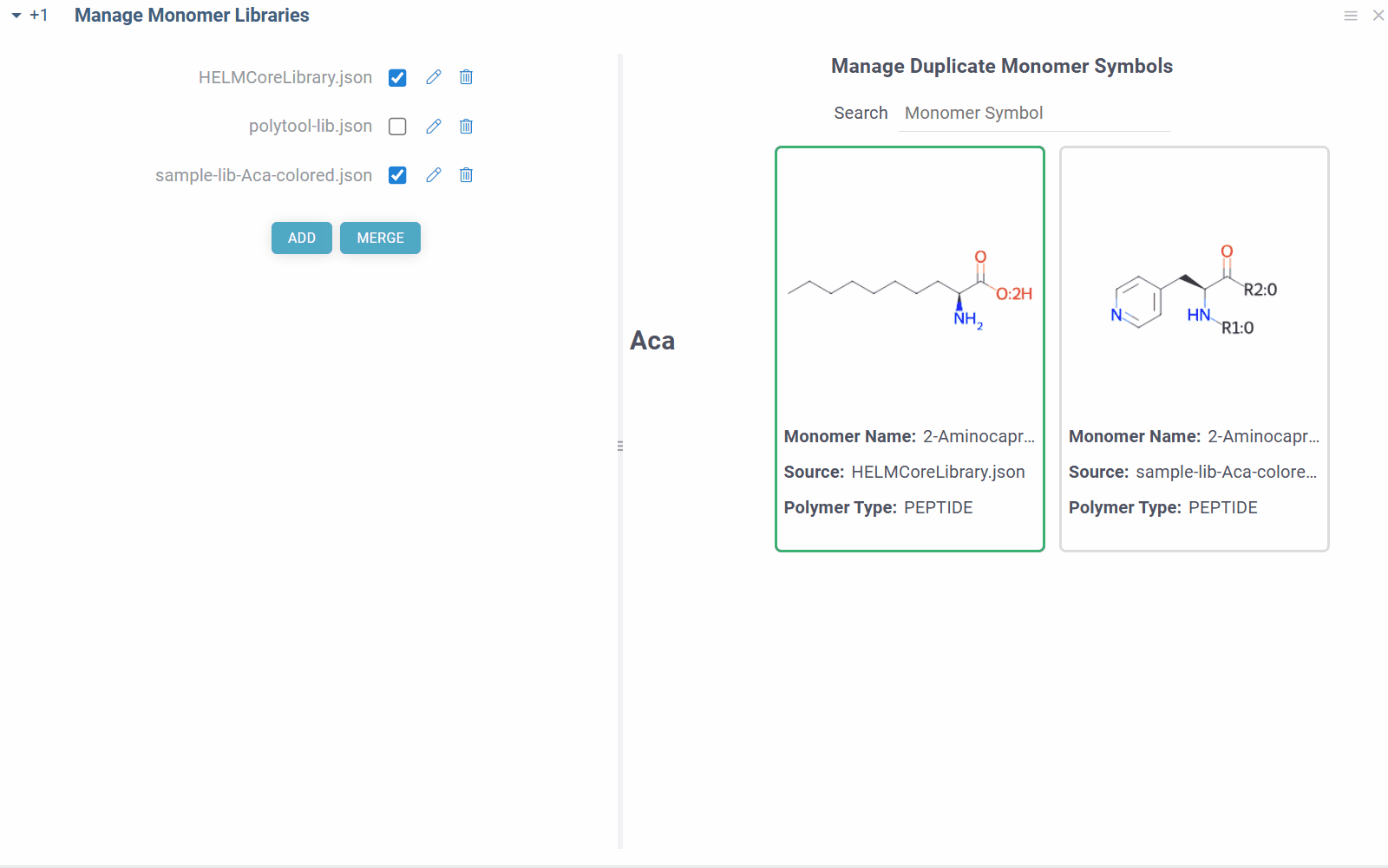Viewport: 1388px width, 868px height.
Task: Delete sample-lib-Aca-colored.json via trash icon
Action: click(x=466, y=175)
